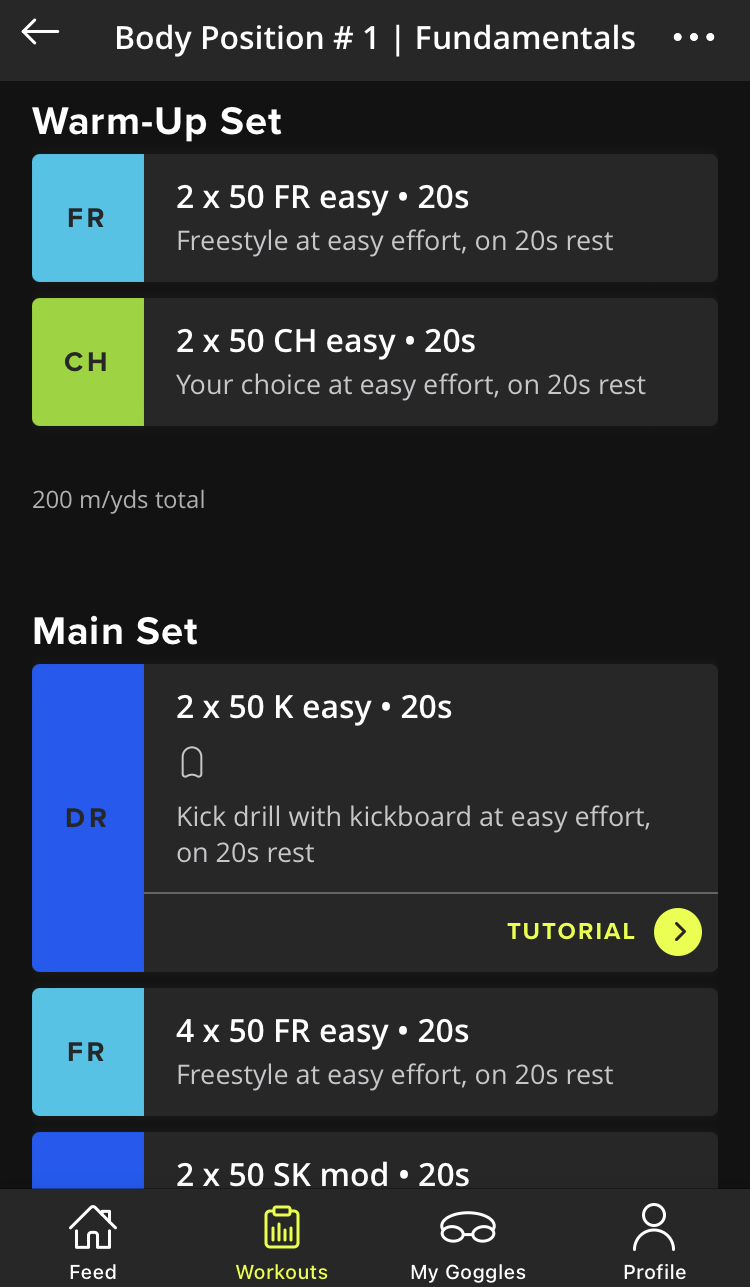Tap the Workouts clipboard icon

pyautogui.click(x=282, y=1227)
